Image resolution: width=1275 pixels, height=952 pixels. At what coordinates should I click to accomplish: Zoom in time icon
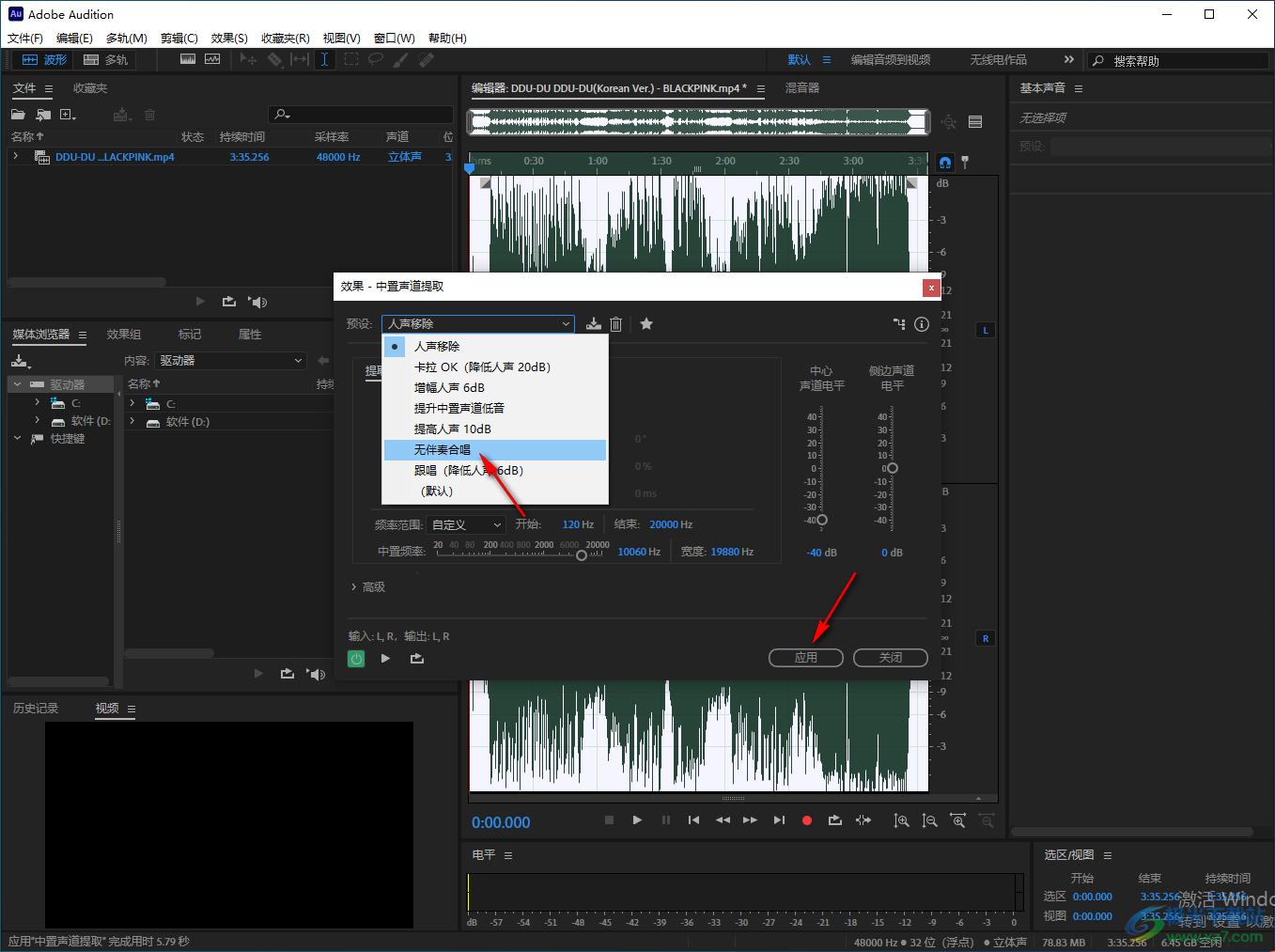click(958, 820)
